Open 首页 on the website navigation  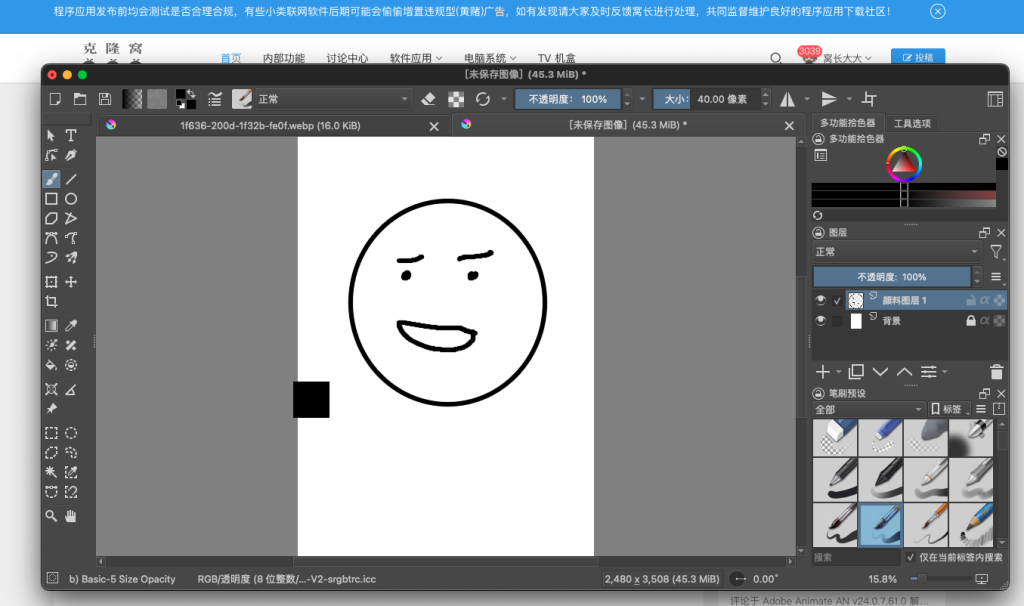(231, 58)
